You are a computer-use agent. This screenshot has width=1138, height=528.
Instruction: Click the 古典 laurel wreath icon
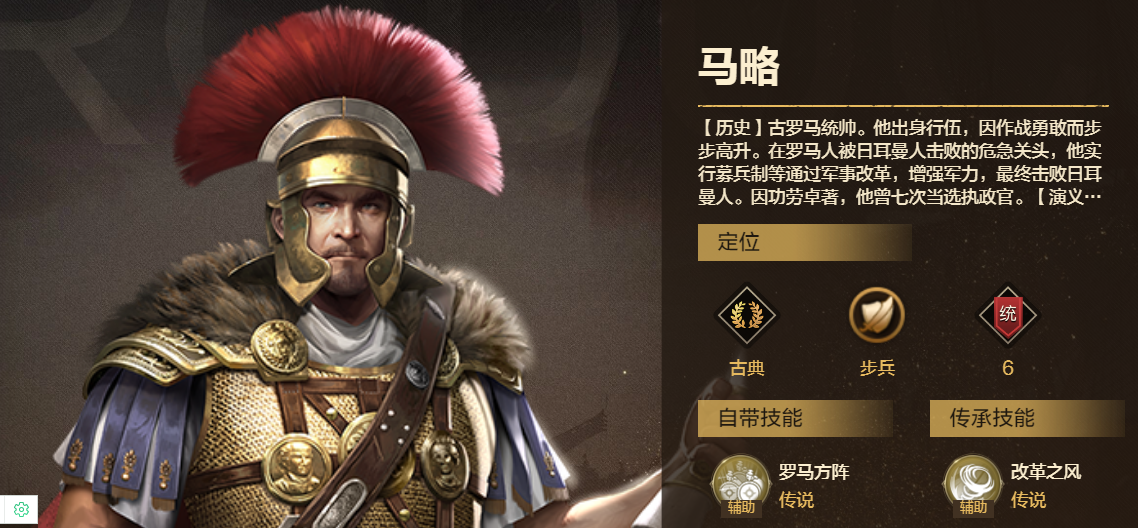click(747, 315)
